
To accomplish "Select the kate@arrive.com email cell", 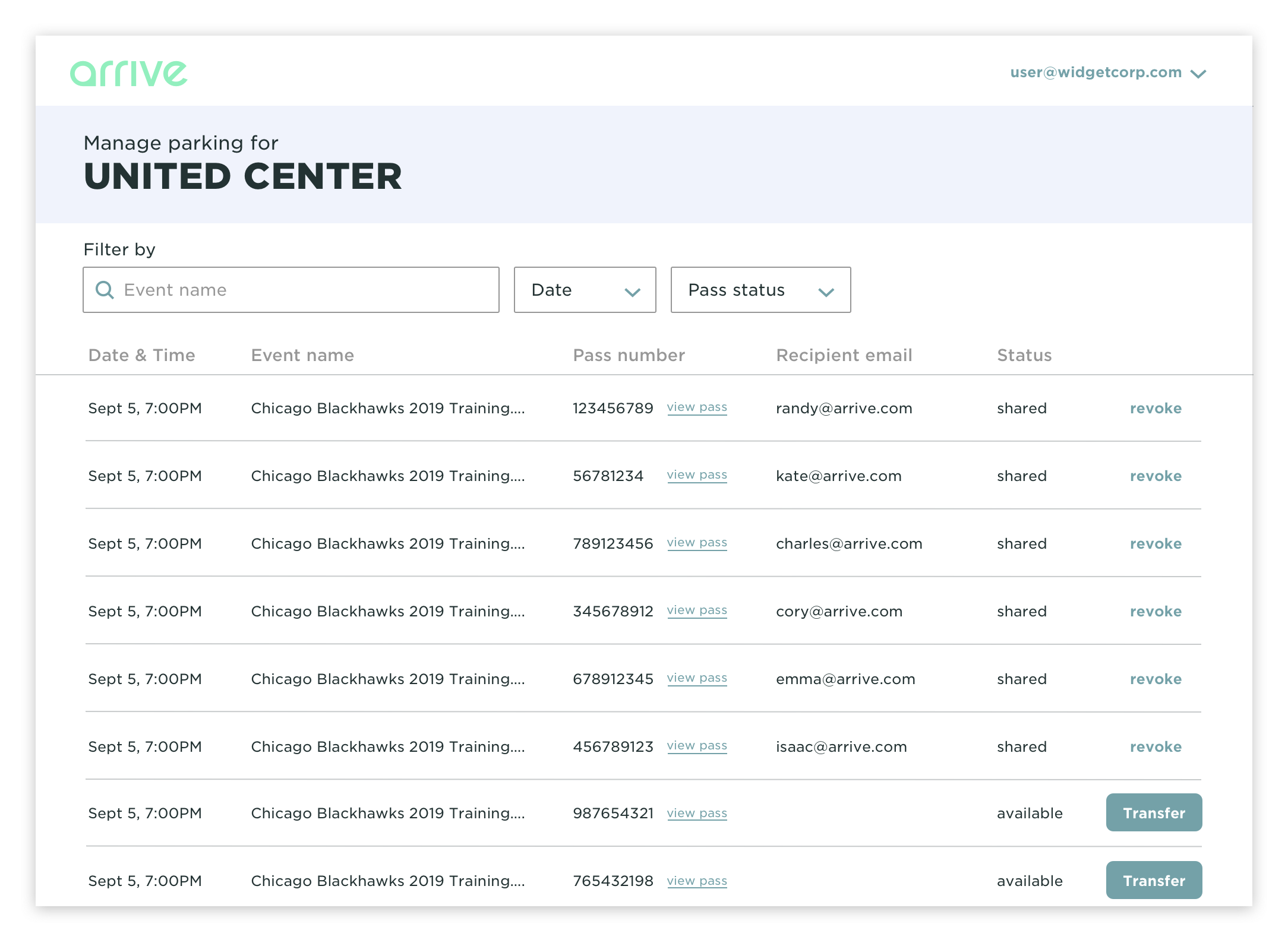I will click(838, 476).
